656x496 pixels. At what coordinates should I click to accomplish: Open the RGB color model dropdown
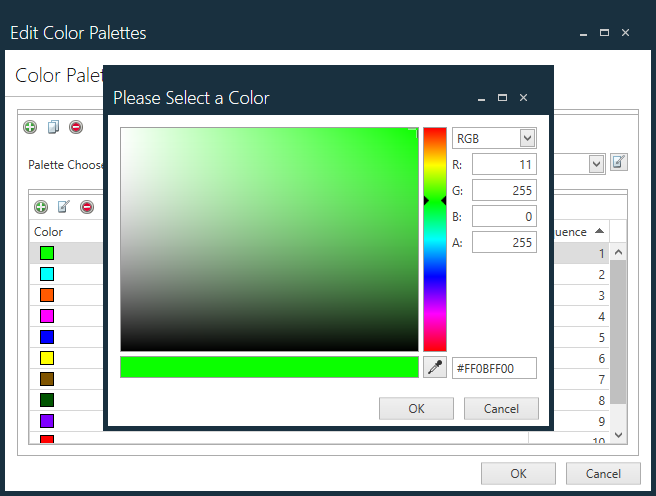pyautogui.click(x=526, y=139)
